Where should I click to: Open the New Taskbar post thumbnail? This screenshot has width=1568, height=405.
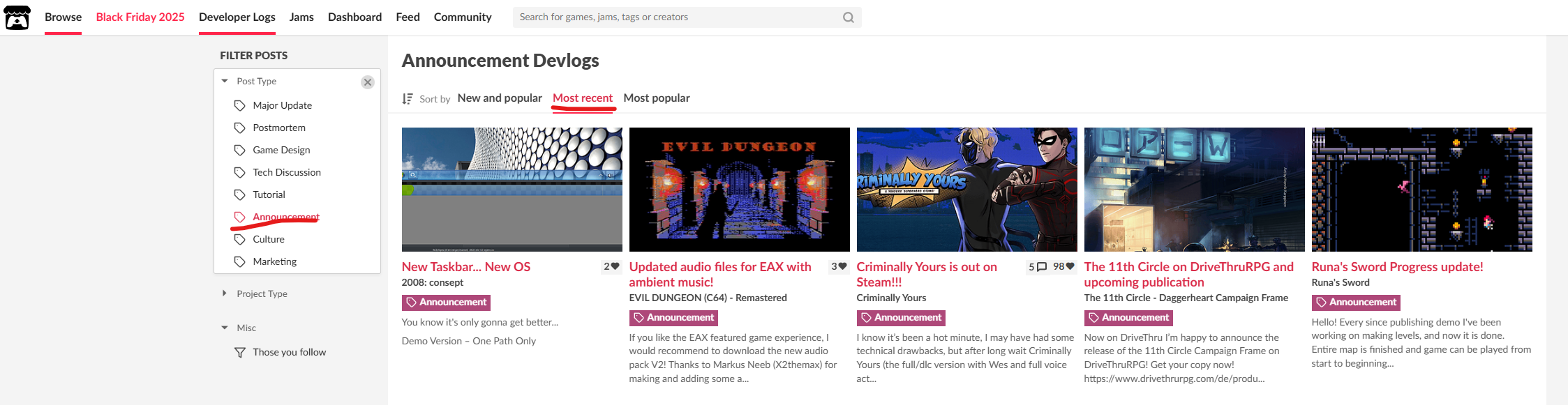[512, 190]
